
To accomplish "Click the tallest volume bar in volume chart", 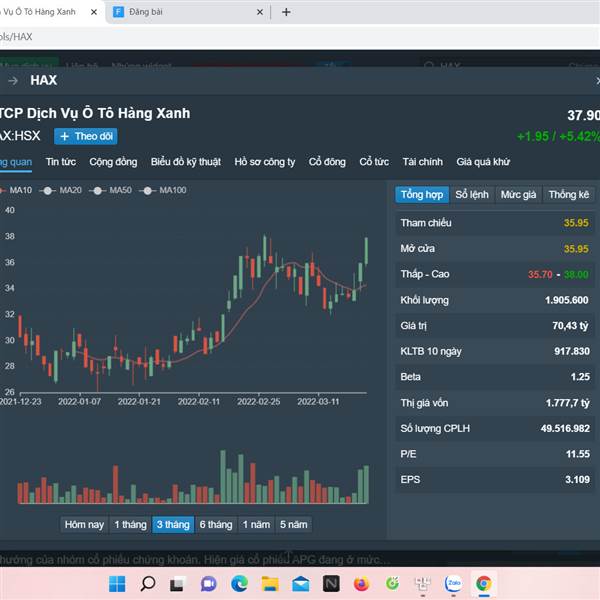I will (x=223, y=476).
